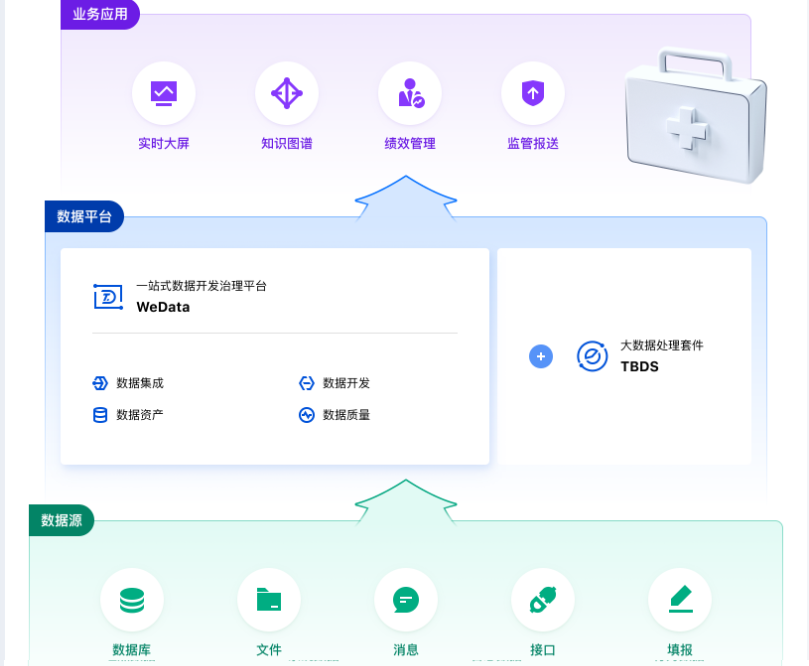The height and width of the screenshot is (666, 809).
Task: Select the 数据源 section label
Action: tap(61, 520)
